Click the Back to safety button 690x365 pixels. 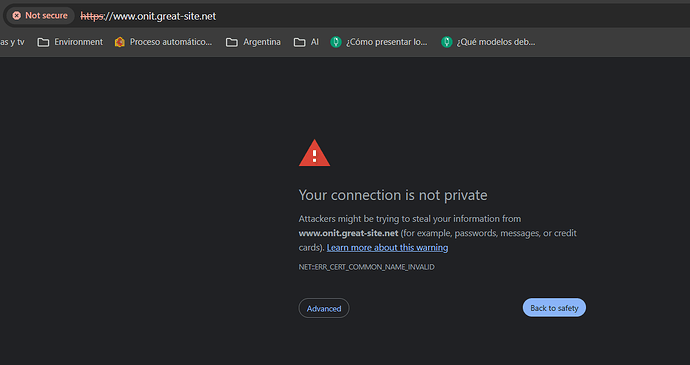point(554,308)
